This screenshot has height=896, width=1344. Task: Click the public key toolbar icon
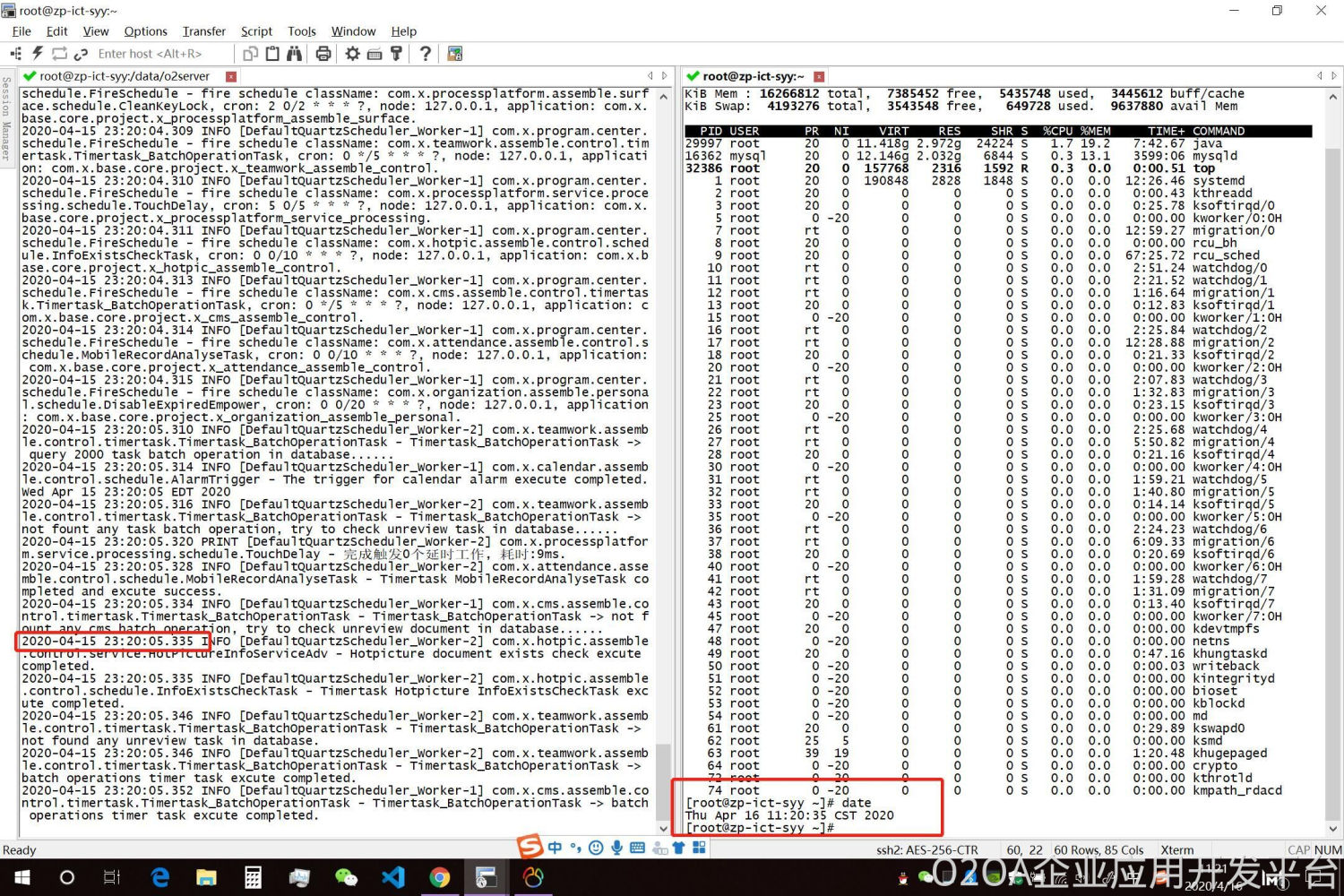[x=396, y=54]
